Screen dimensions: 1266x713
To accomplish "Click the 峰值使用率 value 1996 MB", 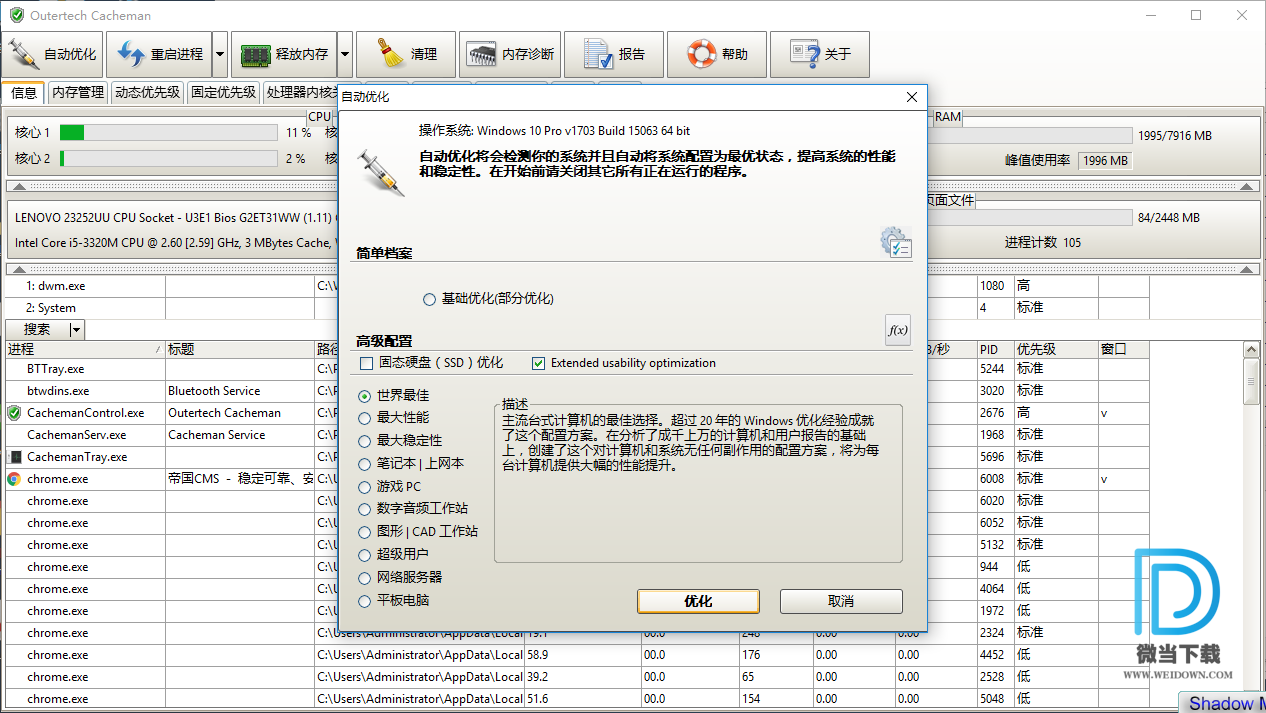I will (1105, 161).
